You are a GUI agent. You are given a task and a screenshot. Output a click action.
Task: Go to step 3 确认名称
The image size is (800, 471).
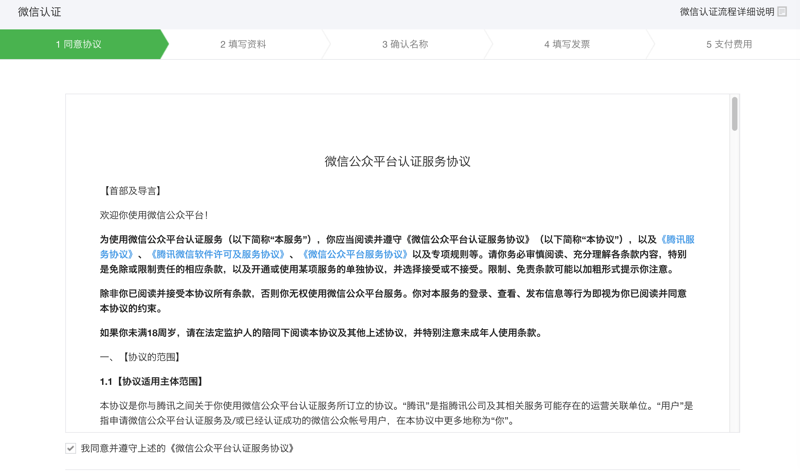405,44
